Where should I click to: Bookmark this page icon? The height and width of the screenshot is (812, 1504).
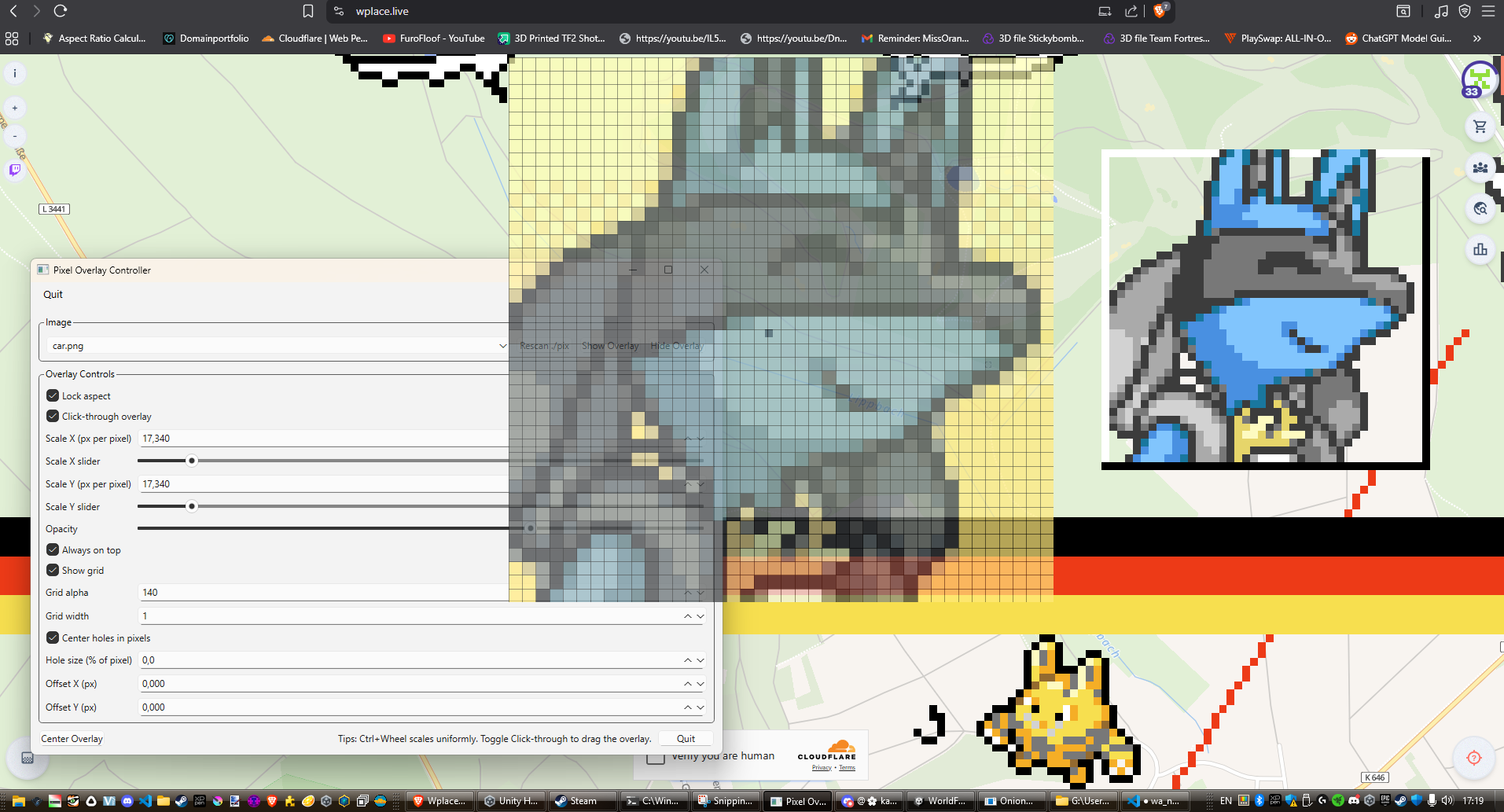(x=308, y=11)
